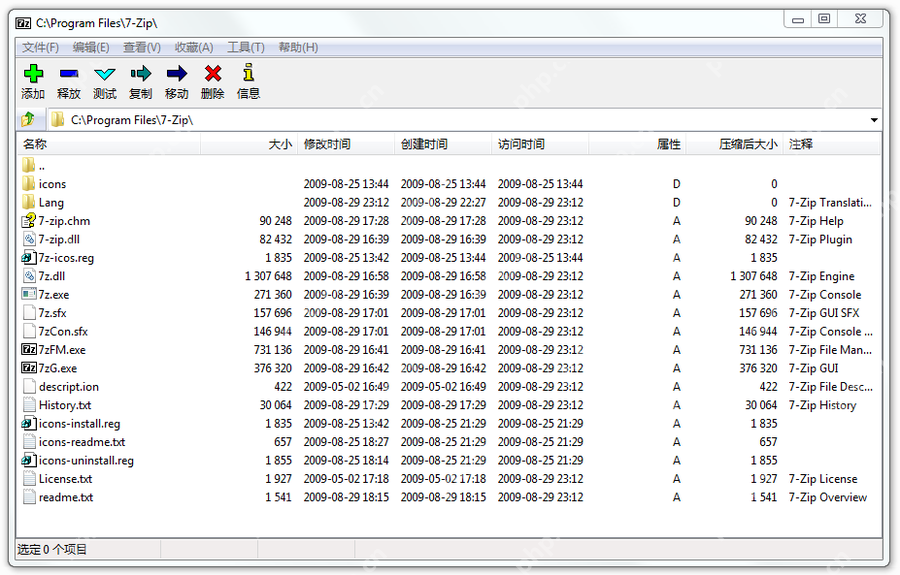Image resolution: width=900 pixels, height=575 pixels.
Task: Open the 帮助(H) menu
Action: [298, 48]
